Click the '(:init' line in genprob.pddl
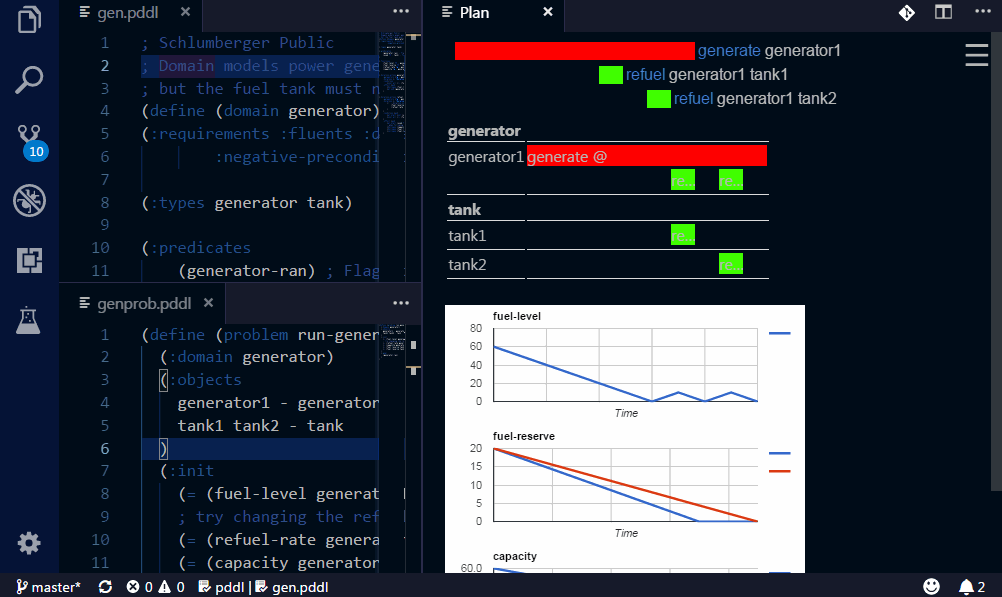1002x597 pixels. [x=187, y=471]
